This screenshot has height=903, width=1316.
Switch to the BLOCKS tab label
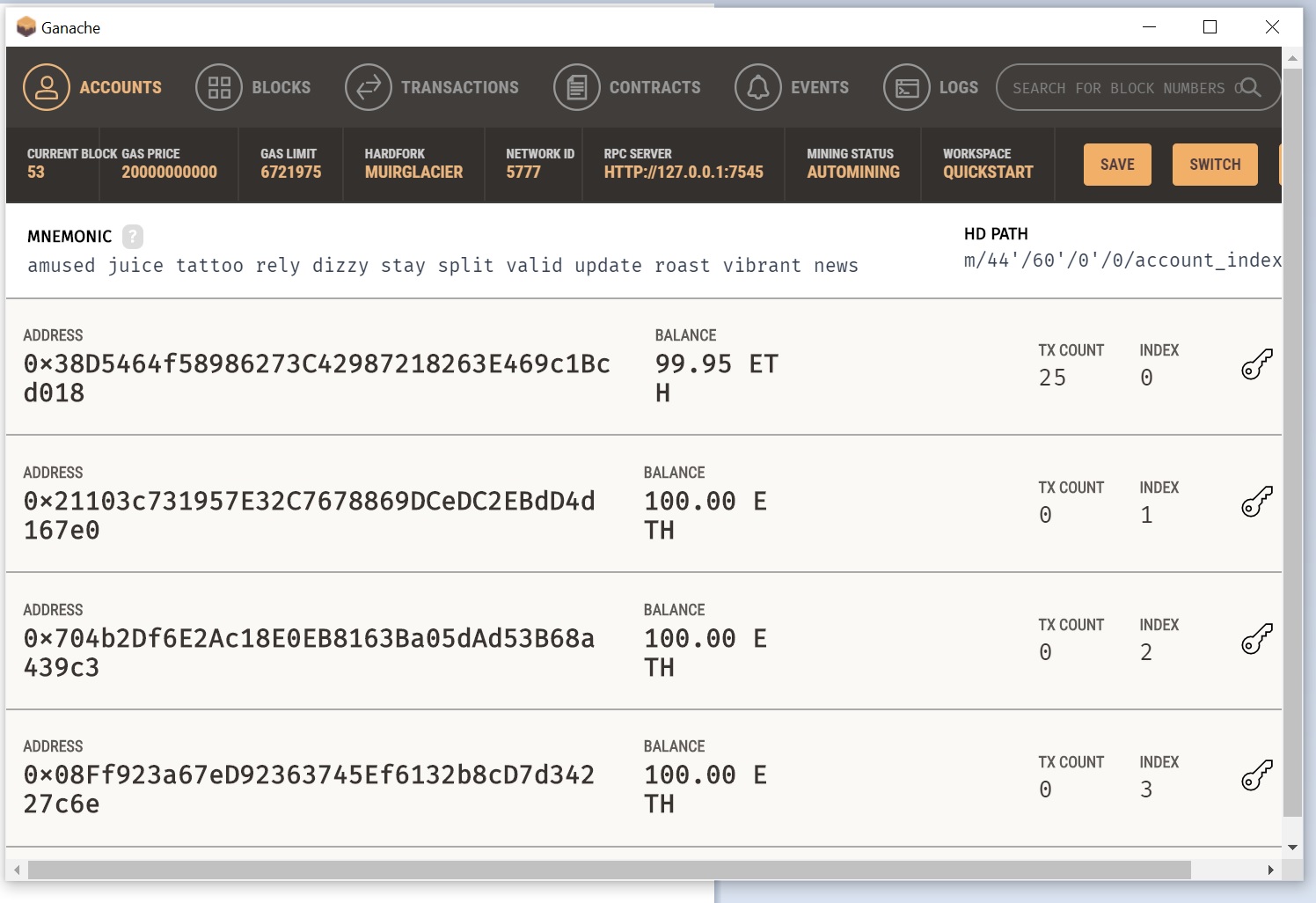click(x=281, y=87)
